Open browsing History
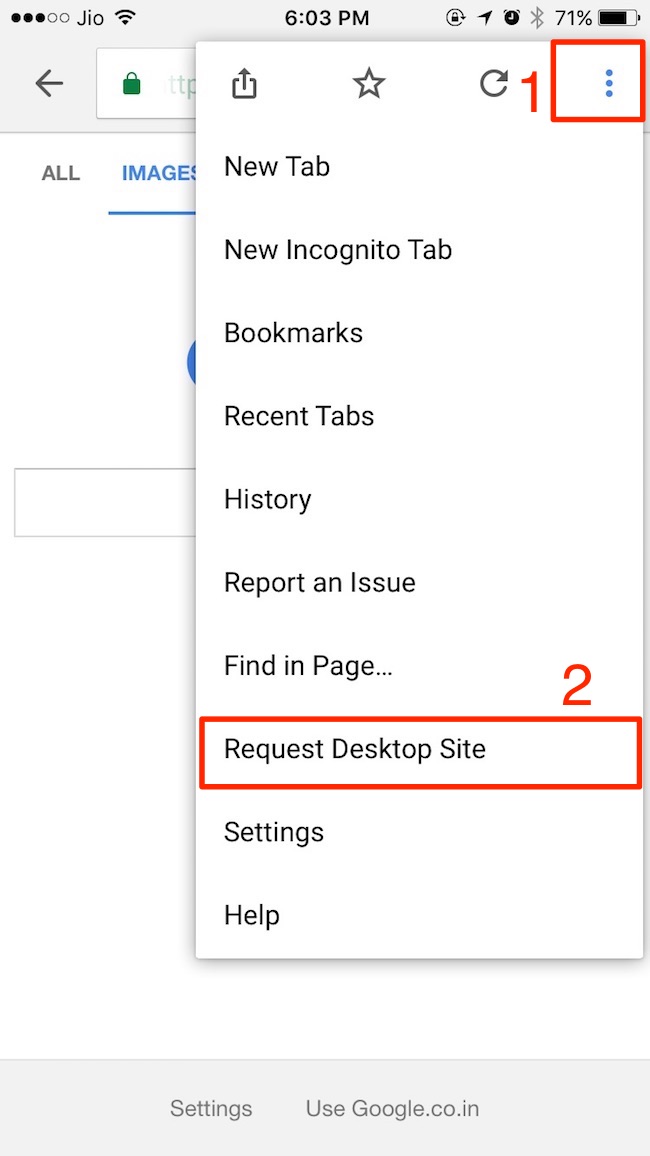 [267, 499]
